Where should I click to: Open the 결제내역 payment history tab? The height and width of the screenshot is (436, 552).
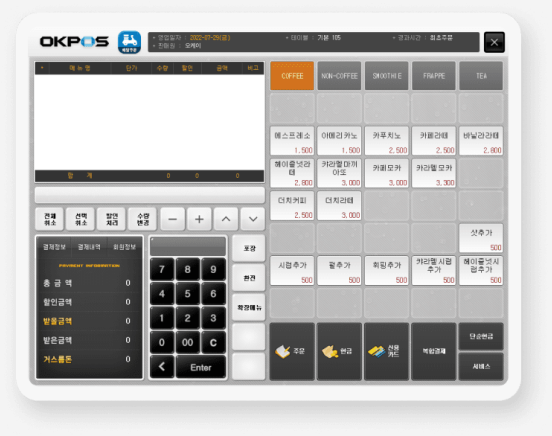(89, 247)
